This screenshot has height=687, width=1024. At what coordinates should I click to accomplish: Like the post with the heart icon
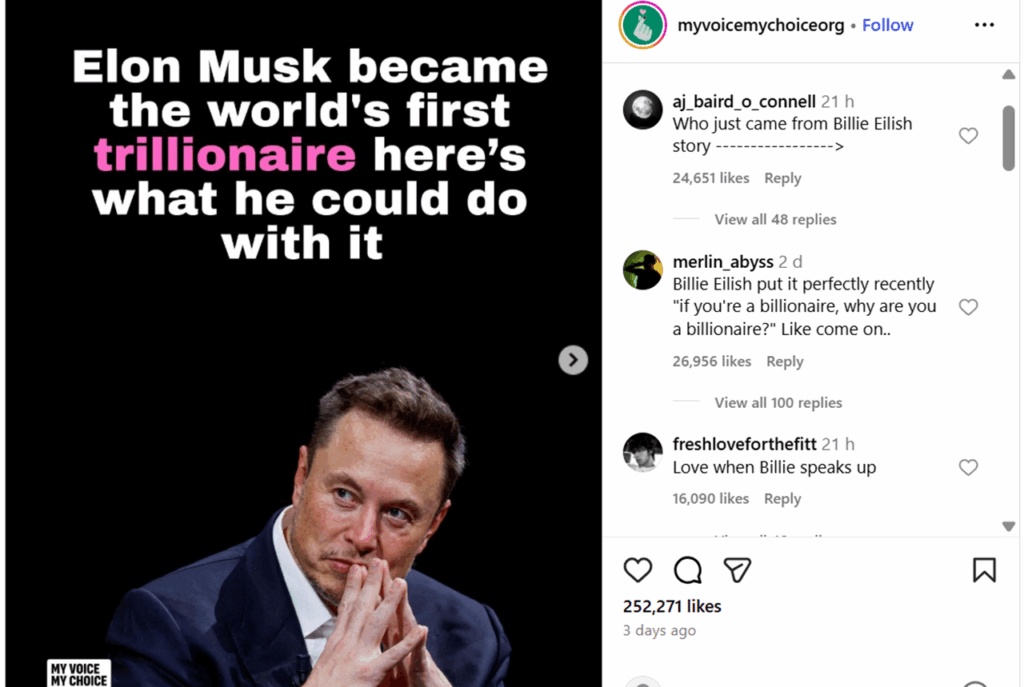[x=637, y=570]
